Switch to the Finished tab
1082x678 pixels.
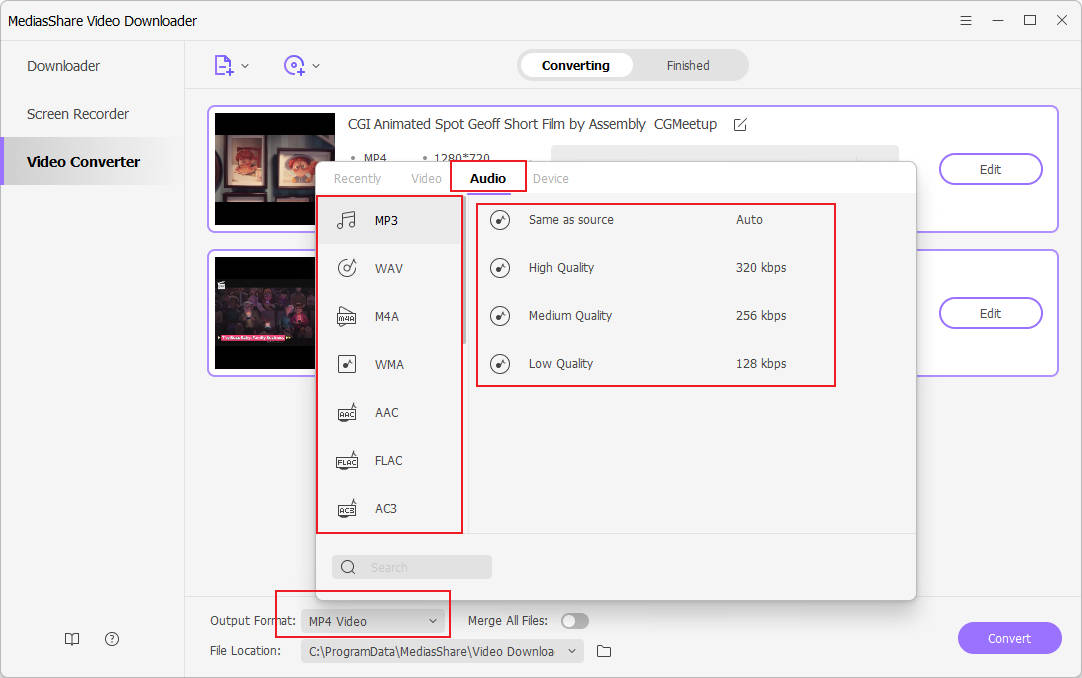[688, 66]
